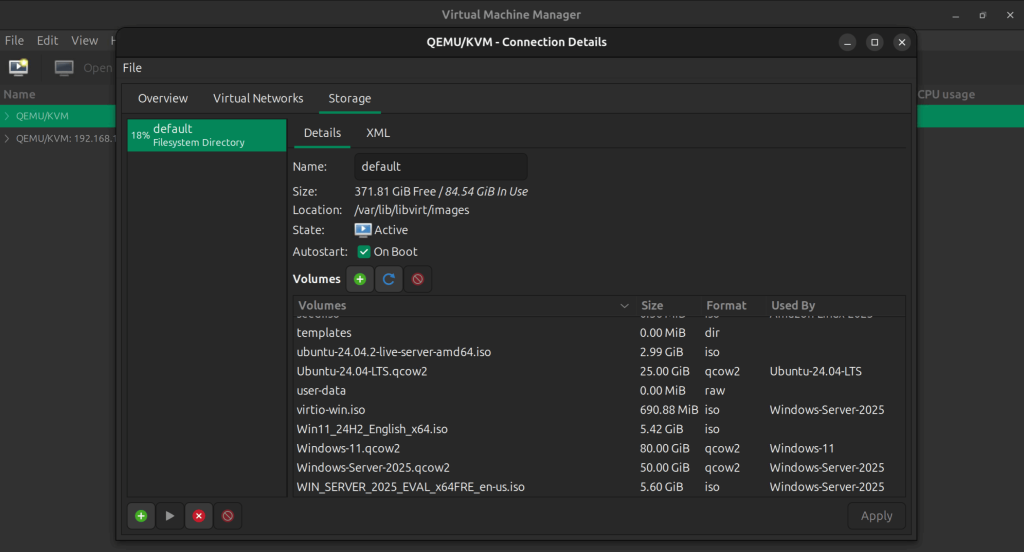Click the Apply button
This screenshot has width=1024, height=552.
tap(876, 516)
